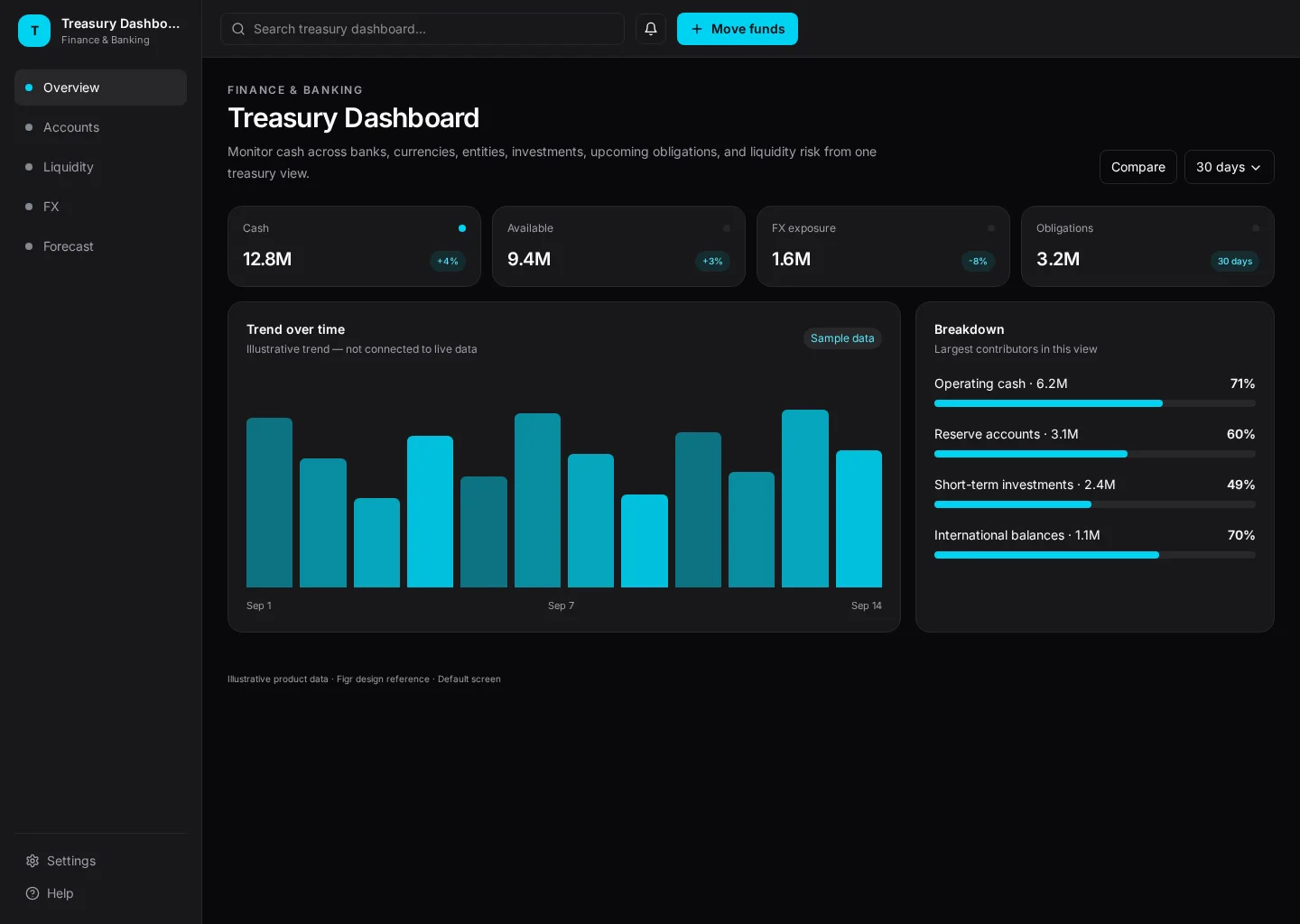Image resolution: width=1300 pixels, height=924 pixels.
Task: Click the Operating cash progress bar
Action: [1095, 403]
